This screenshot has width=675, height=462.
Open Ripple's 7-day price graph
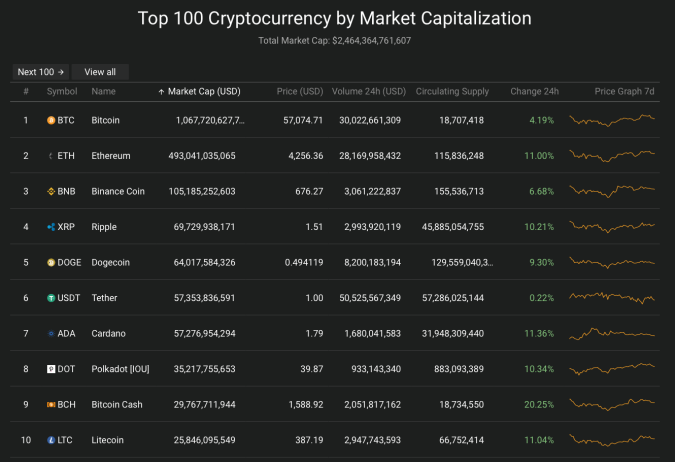point(612,227)
